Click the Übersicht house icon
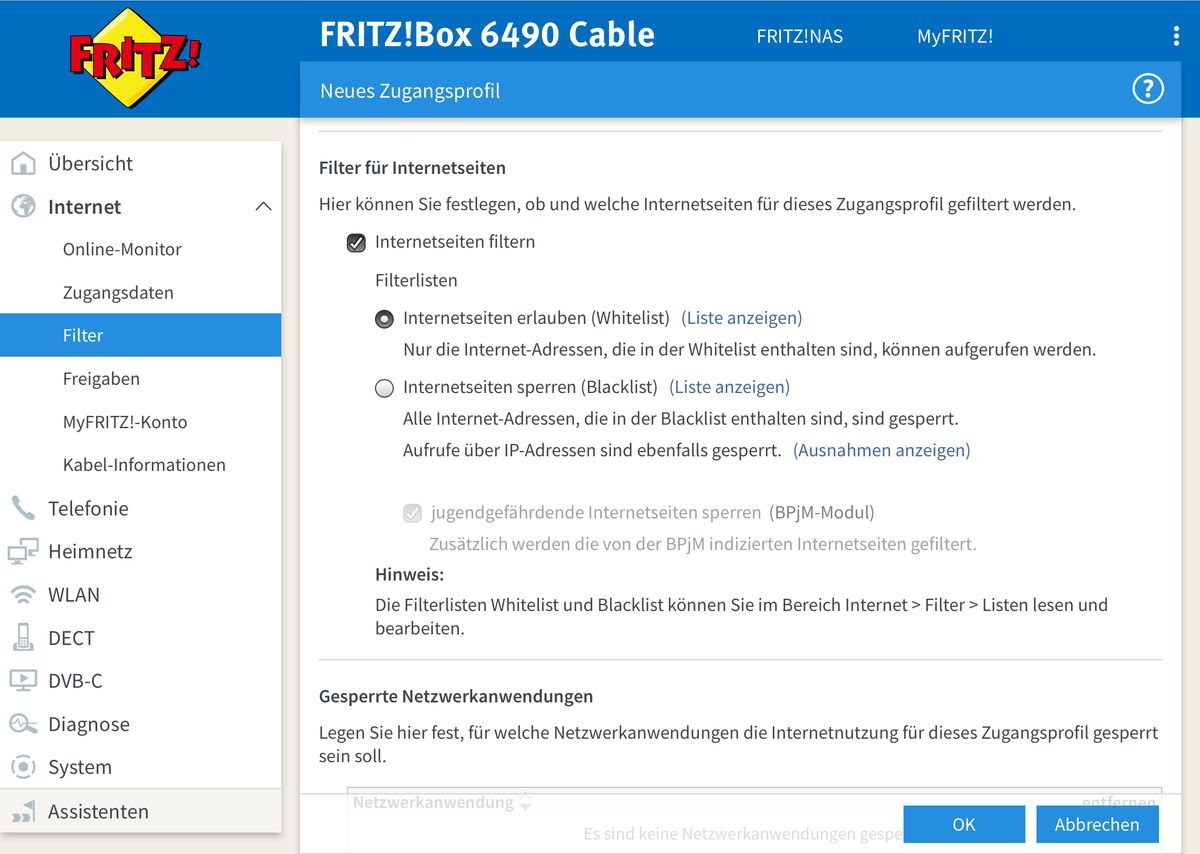Image resolution: width=1200 pixels, height=854 pixels. click(22, 164)
